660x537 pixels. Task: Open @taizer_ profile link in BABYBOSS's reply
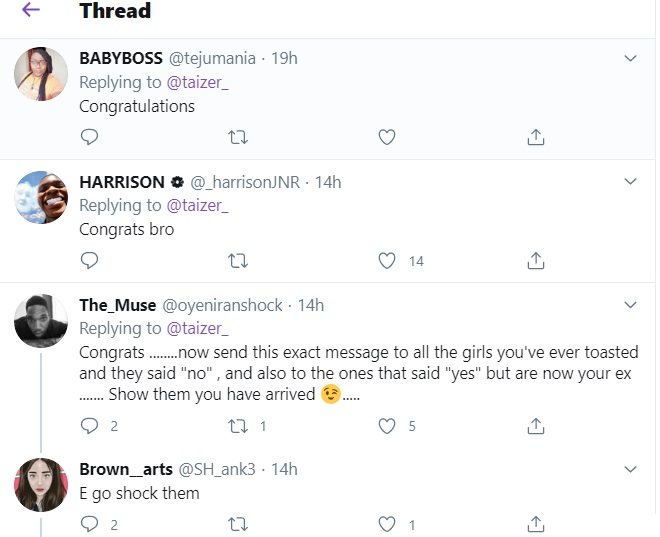pyautogui.click(x=196, y=82)
